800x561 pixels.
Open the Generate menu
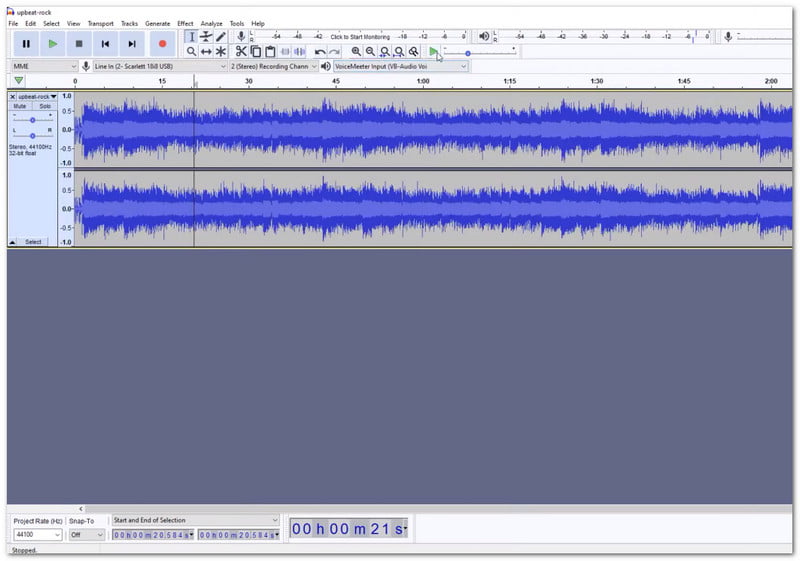pos(158,23)
